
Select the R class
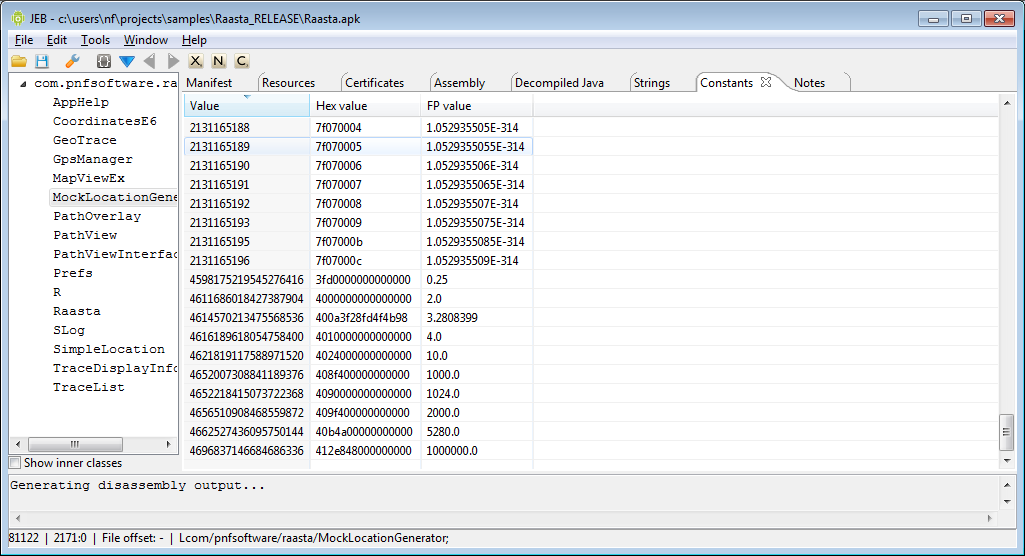point(58,292)
